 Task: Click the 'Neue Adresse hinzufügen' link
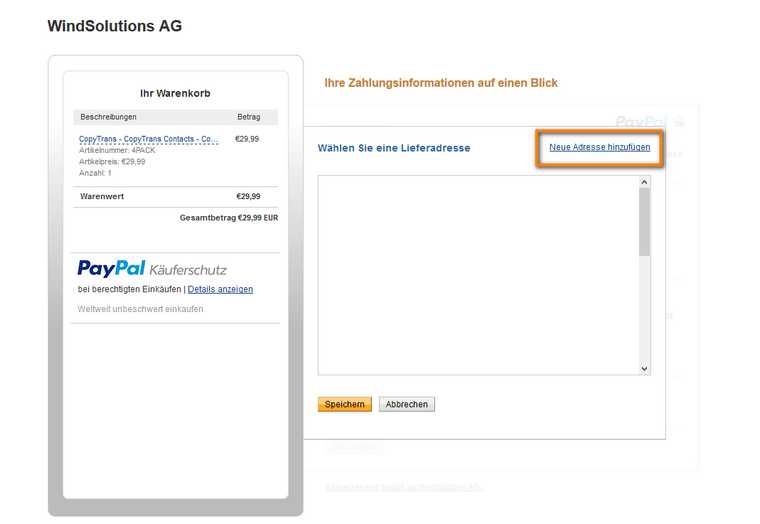(x=600, y=147)
